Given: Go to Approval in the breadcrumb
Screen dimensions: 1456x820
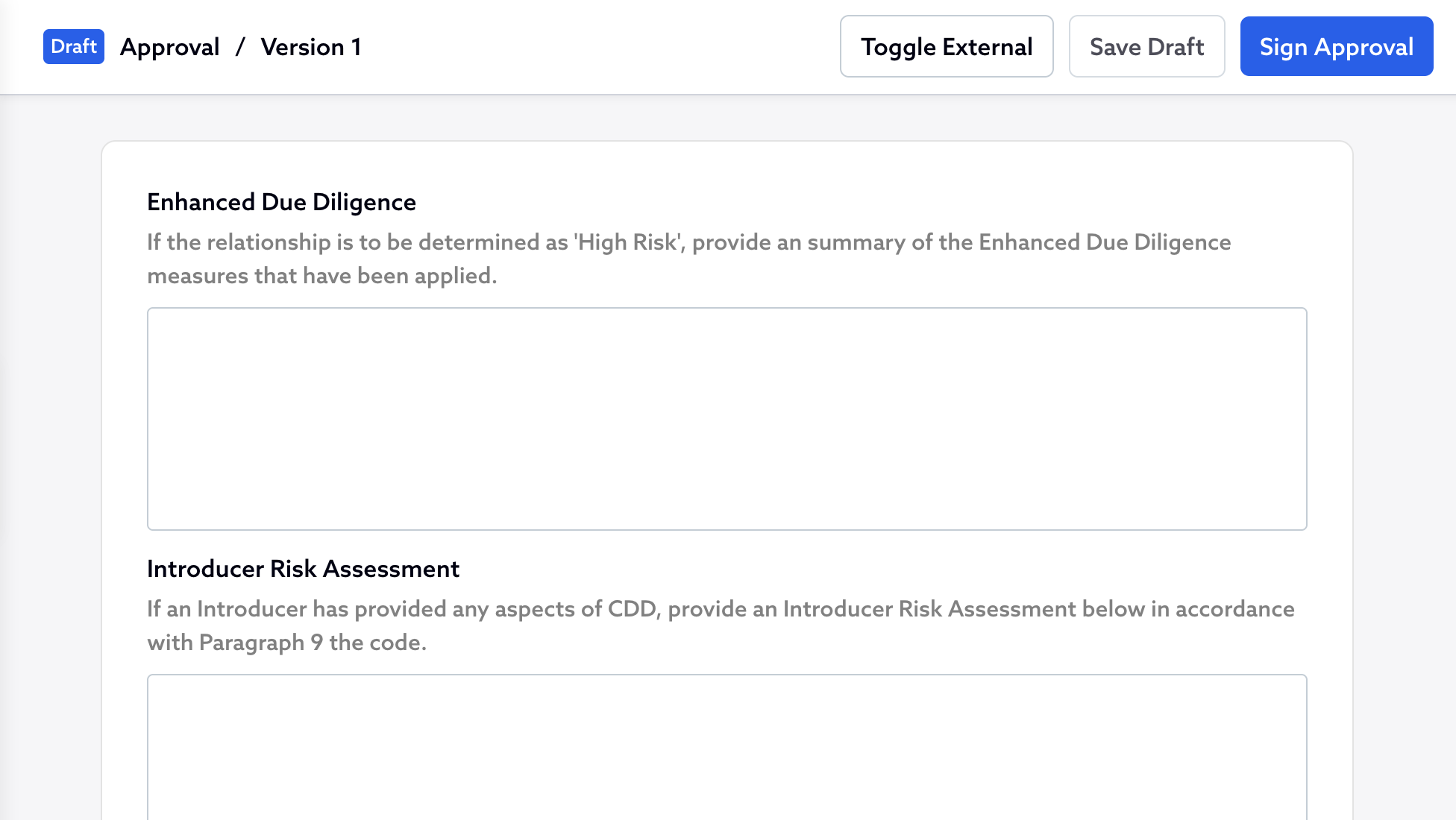Looking at the screenshot, I should 170,47.
